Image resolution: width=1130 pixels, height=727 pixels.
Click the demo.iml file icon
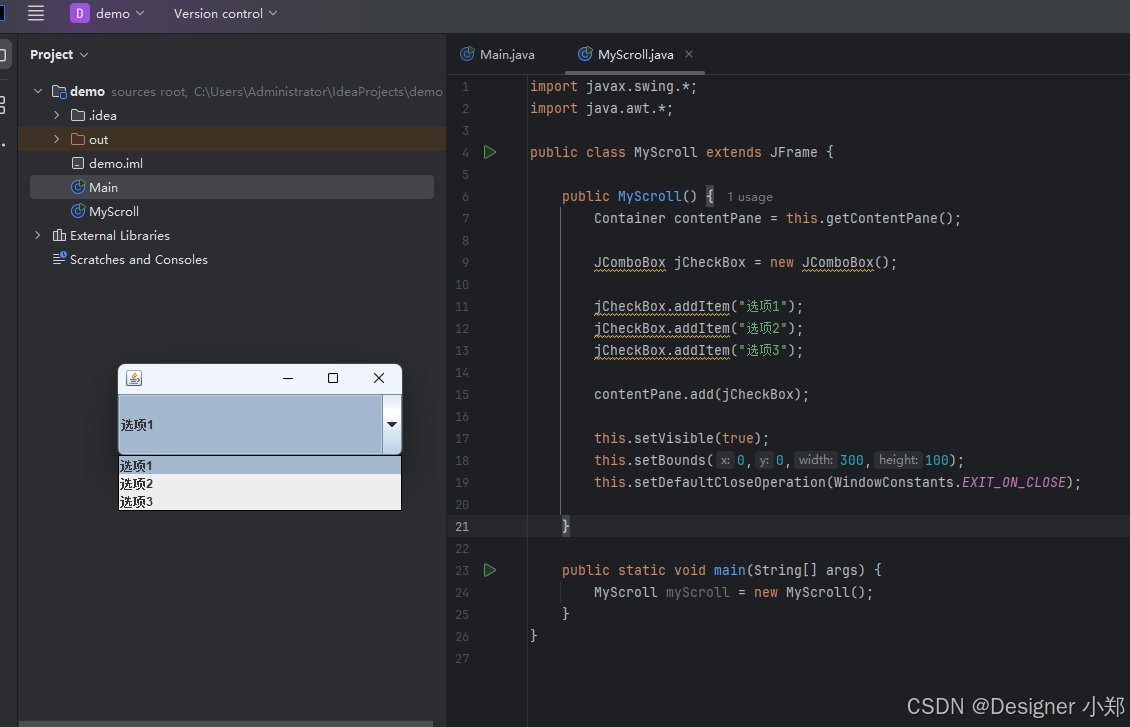click(78, 164)
